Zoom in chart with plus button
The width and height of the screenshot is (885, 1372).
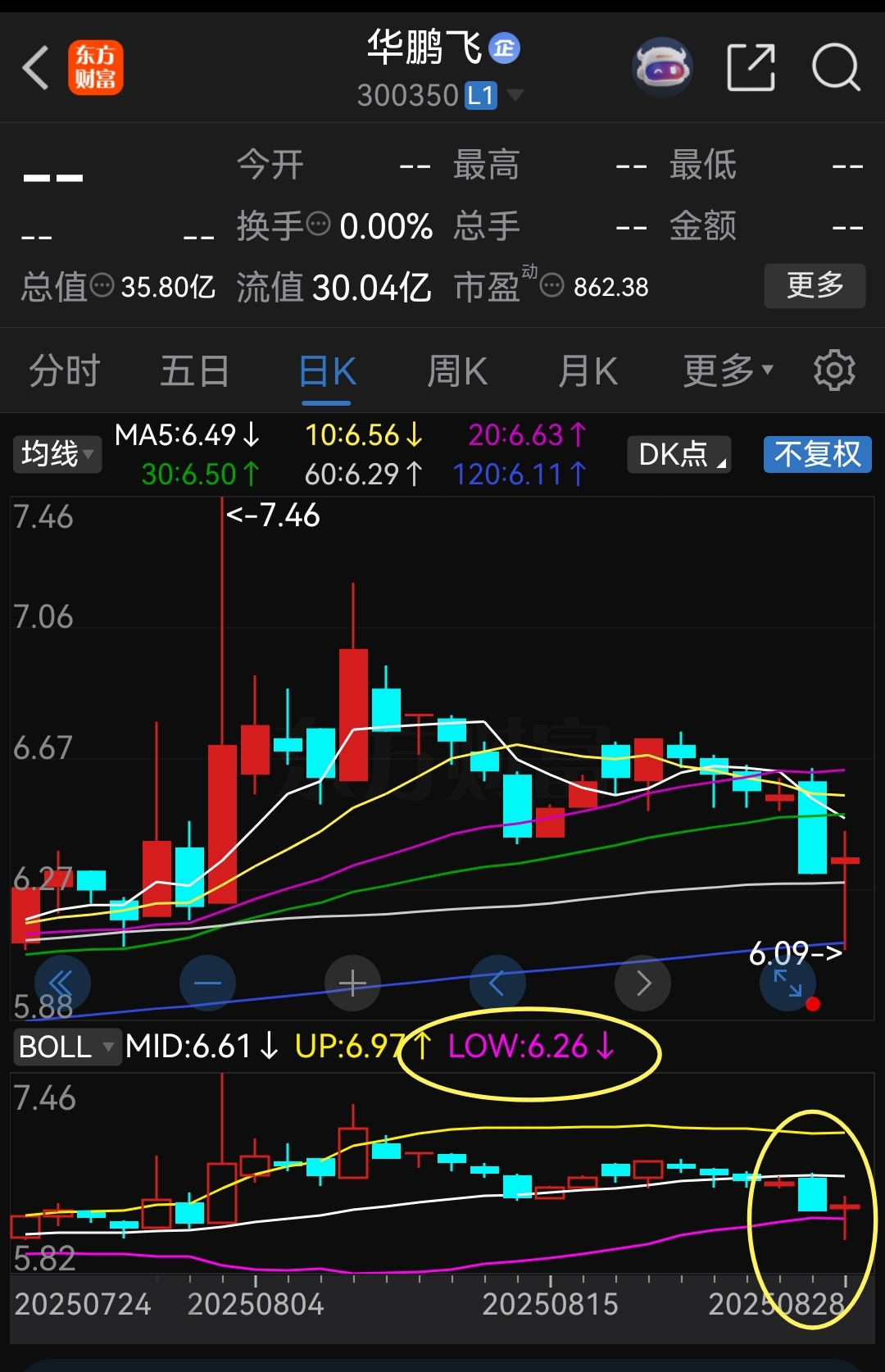click(x=352, y=983)
